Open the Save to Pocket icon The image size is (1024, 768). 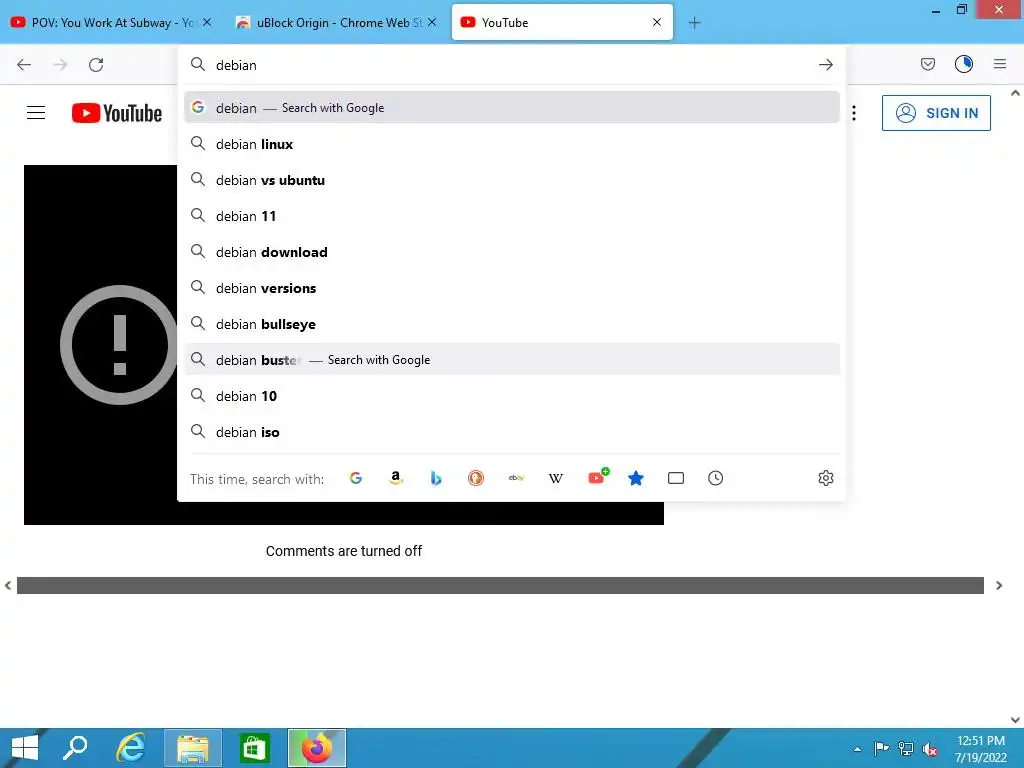(927, 64)
